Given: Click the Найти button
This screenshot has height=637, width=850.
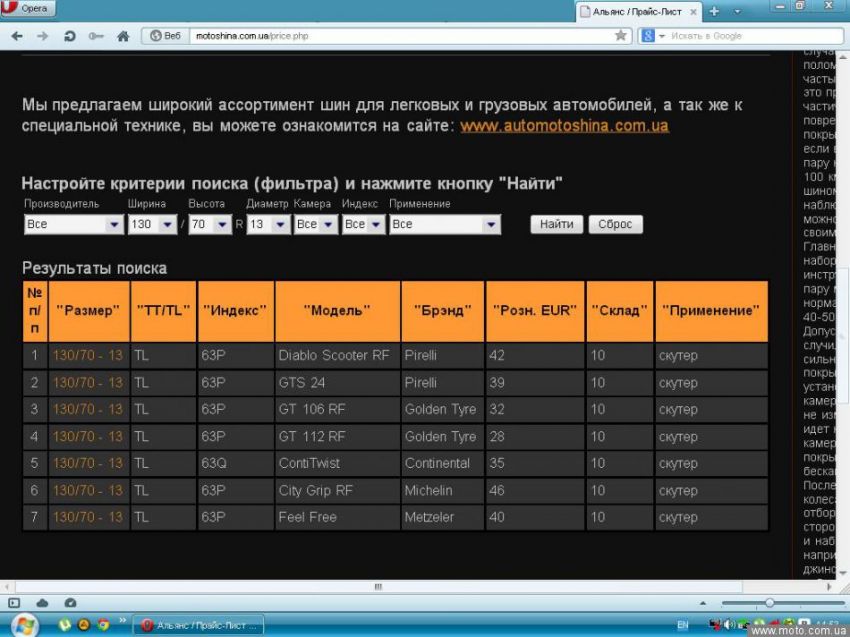Looking at the screenshot, I should [557, 224].
